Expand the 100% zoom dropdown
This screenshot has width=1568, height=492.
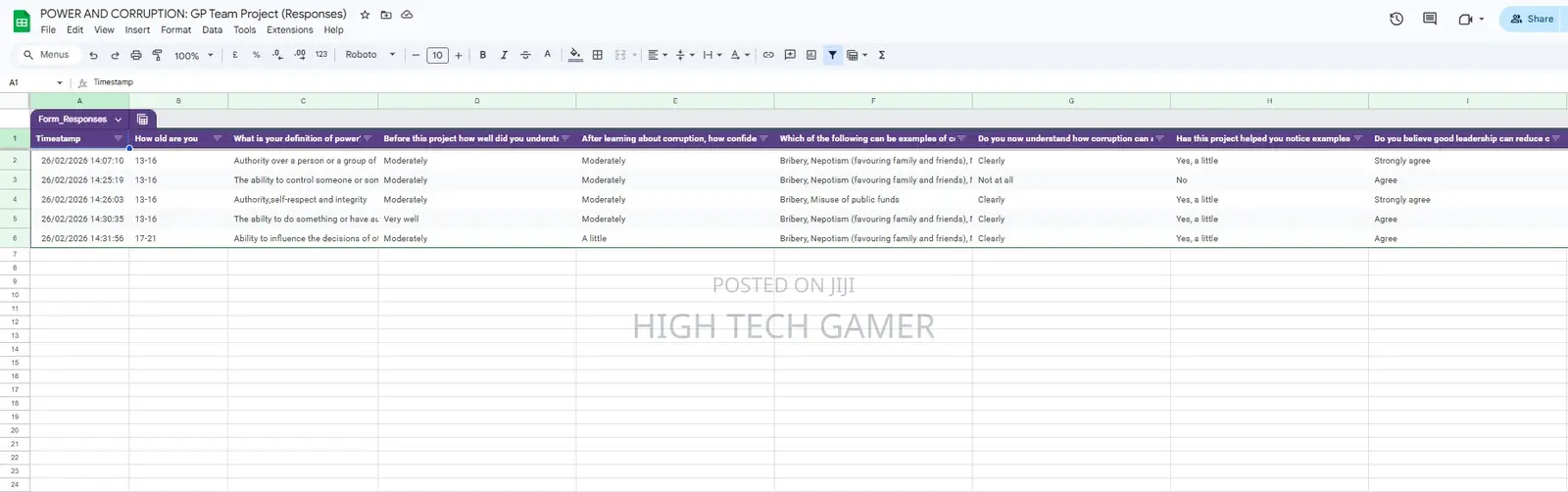point(192,56)
